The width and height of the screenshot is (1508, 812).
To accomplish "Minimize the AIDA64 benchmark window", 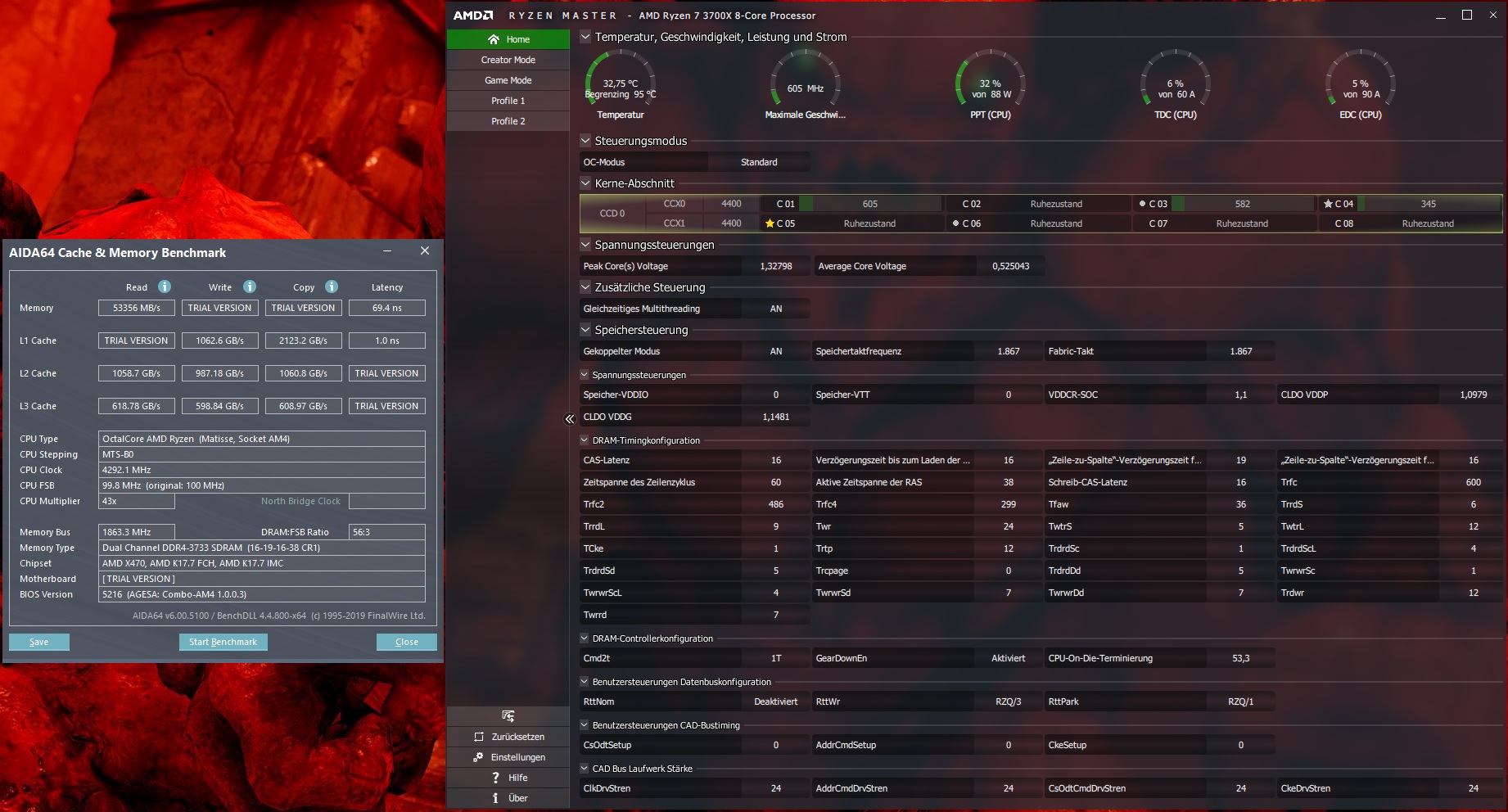I will (x=387, y=251).
